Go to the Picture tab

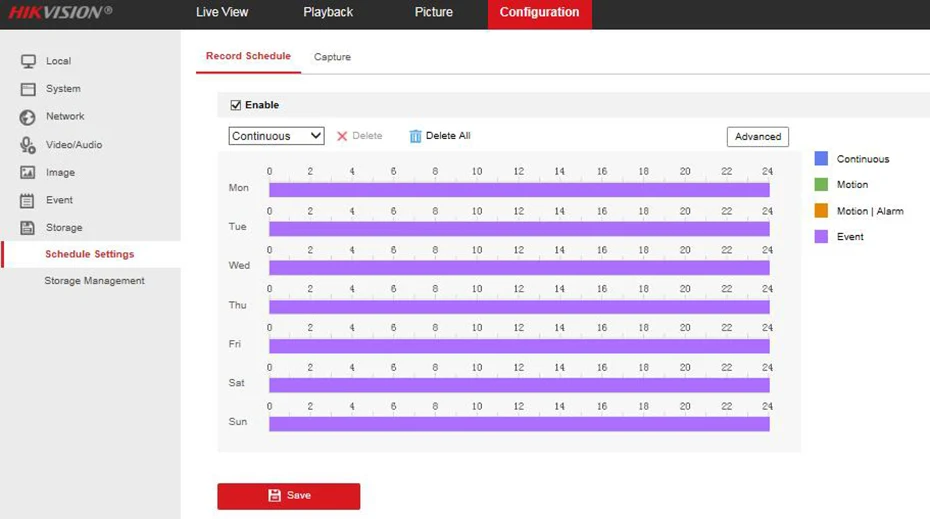pyautogui.click(x=434, y=12)
